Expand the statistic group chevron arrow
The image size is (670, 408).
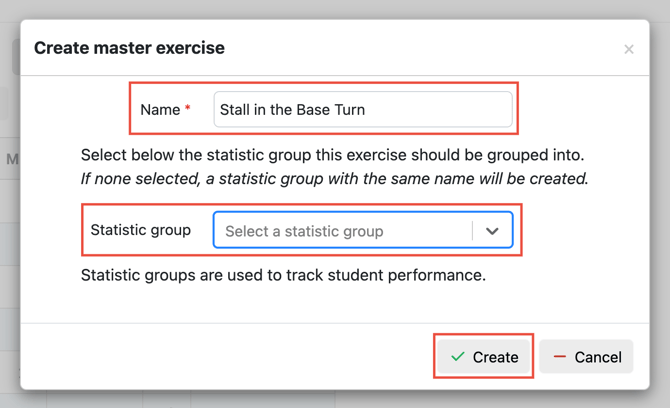point(492,231)
